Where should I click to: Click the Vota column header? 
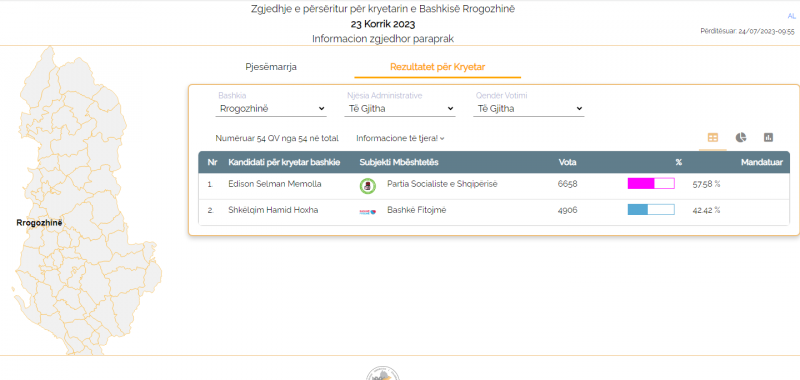(567, 162)
